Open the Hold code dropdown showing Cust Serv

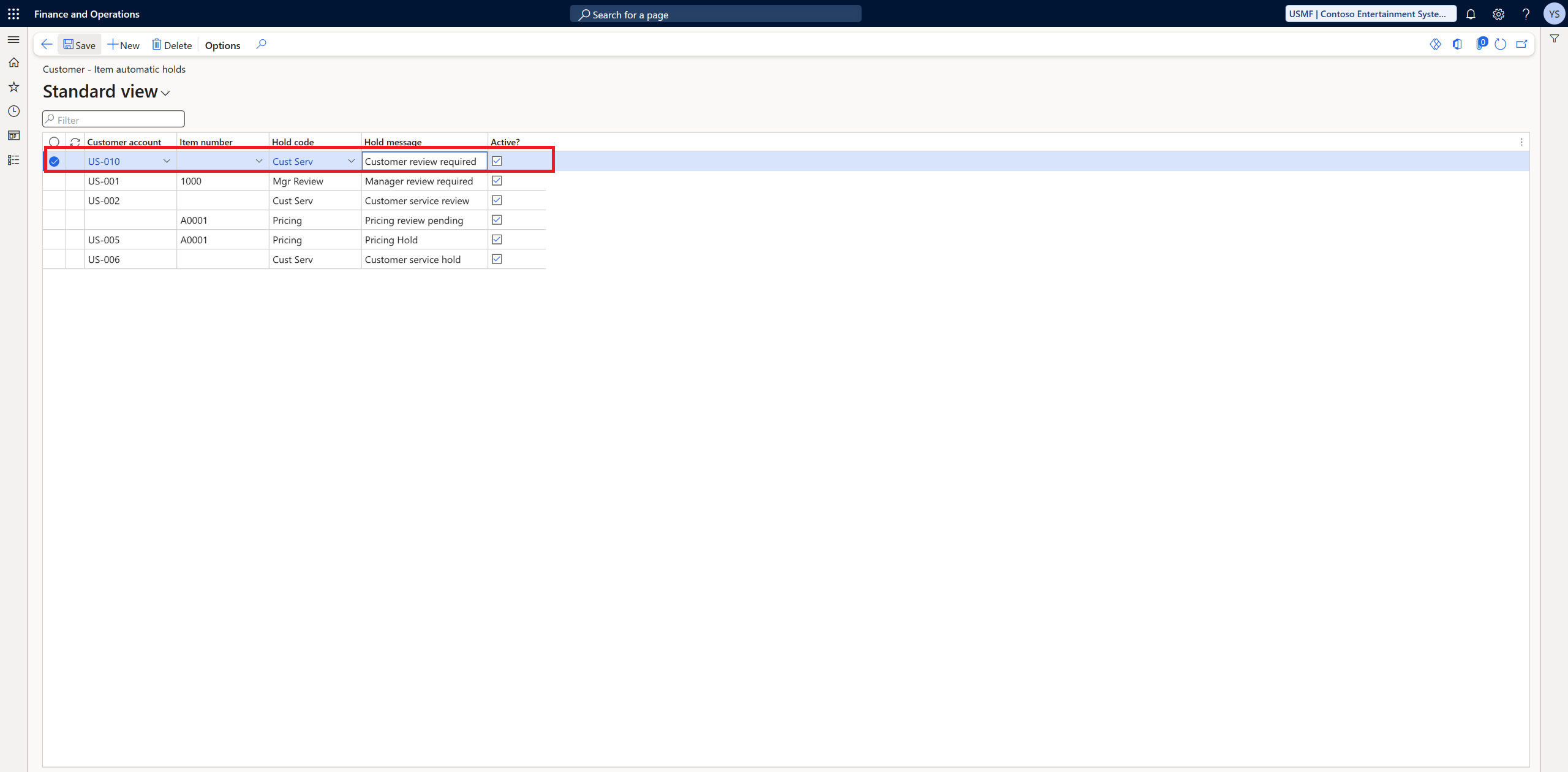coord(351,161)
